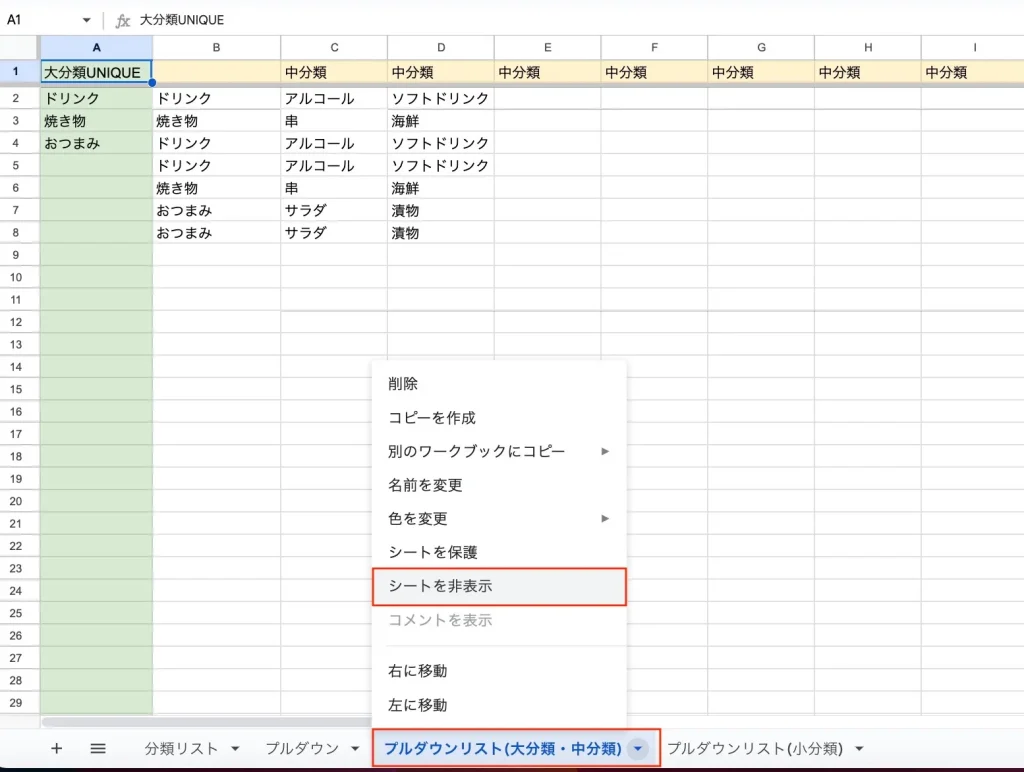Expand the Name Box dropdown arrow
1024x772 pixels.
pos(86,20)
